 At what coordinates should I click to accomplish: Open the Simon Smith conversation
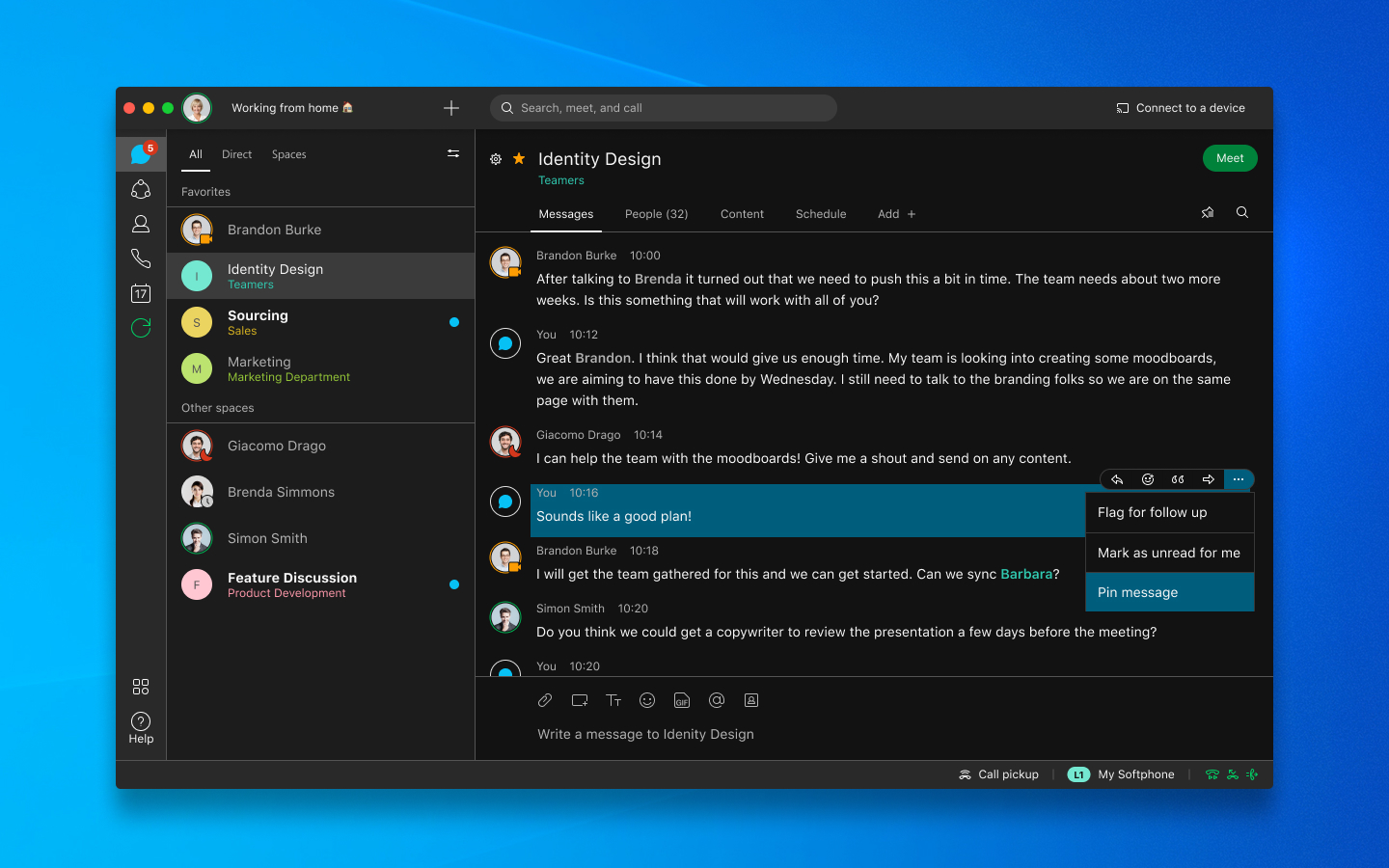320,538
